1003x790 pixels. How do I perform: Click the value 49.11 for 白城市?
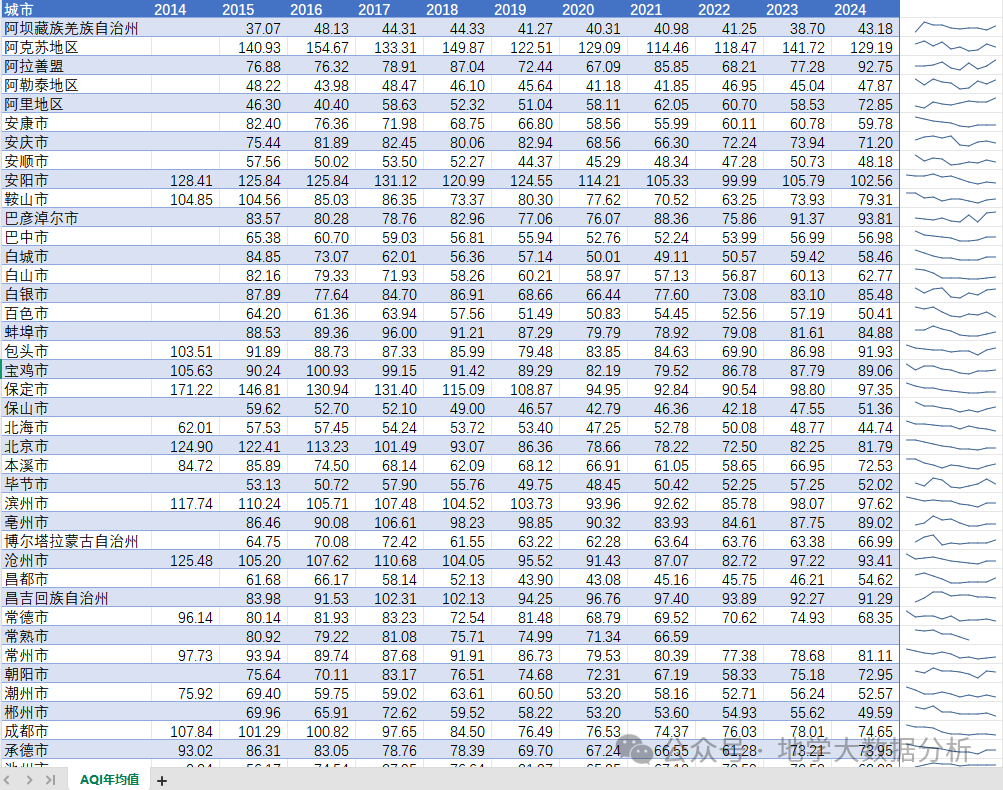pos(671,257)
